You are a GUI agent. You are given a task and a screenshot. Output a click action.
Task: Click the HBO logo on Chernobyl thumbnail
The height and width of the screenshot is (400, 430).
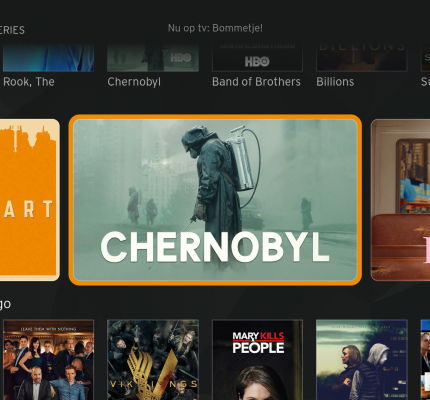point(181,58)
